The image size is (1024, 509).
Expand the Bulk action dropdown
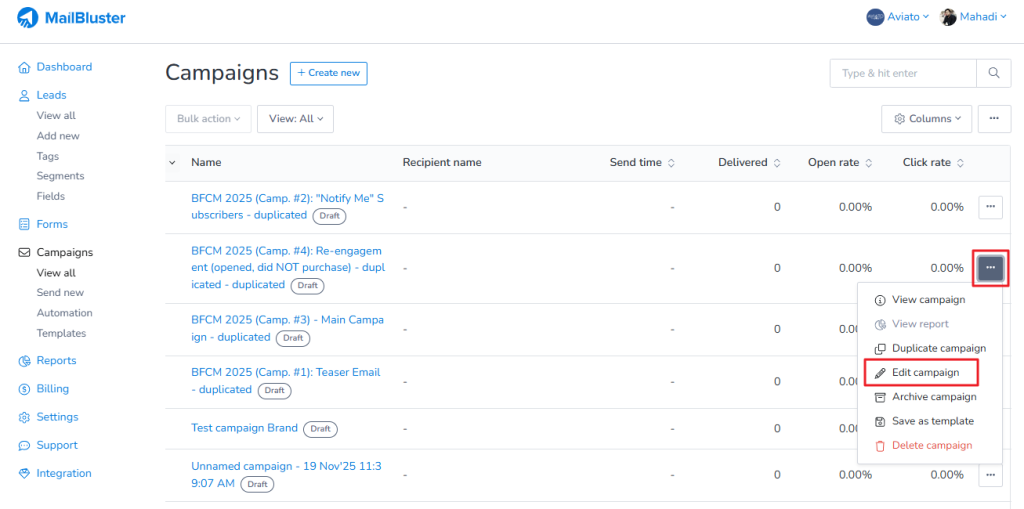pyautogui.click(x=208, y=119)
